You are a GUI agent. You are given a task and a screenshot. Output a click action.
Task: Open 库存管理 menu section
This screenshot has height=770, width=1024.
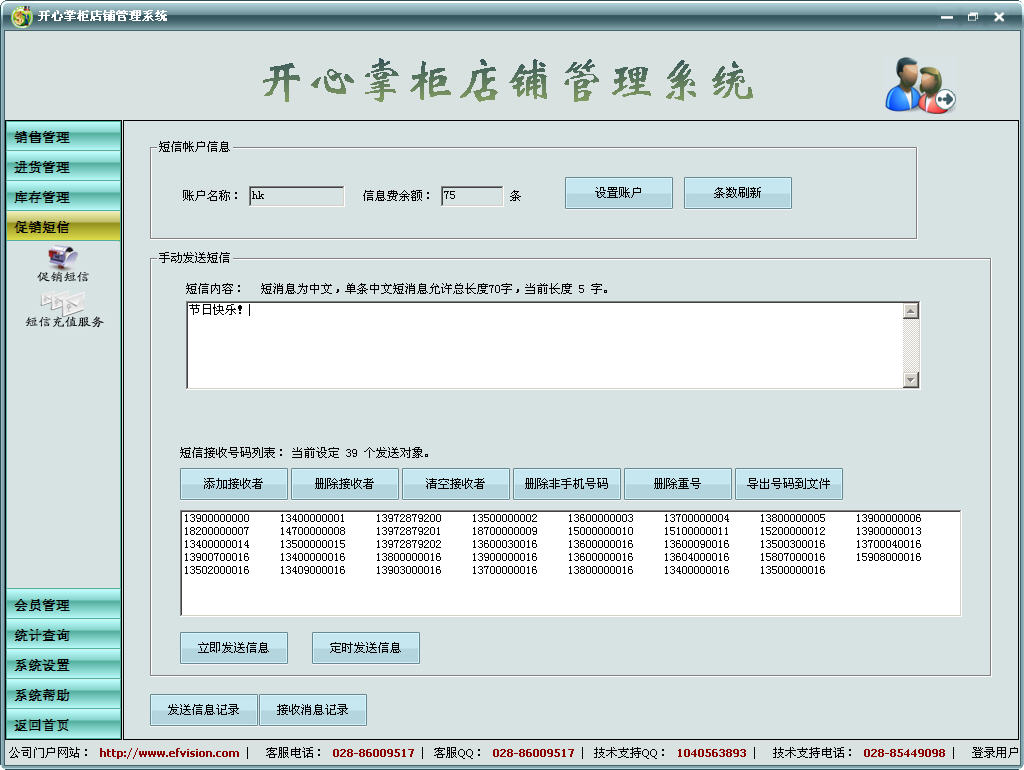63,197
